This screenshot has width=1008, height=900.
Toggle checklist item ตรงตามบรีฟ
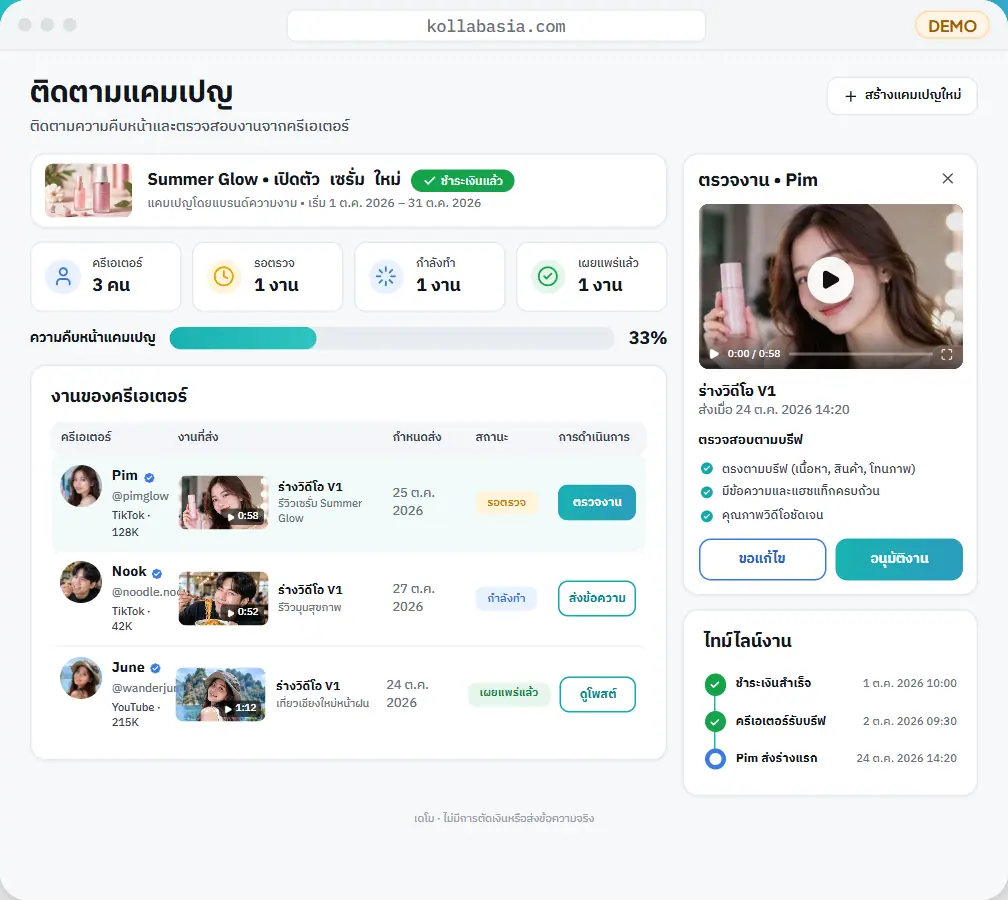tap(706, 468)
